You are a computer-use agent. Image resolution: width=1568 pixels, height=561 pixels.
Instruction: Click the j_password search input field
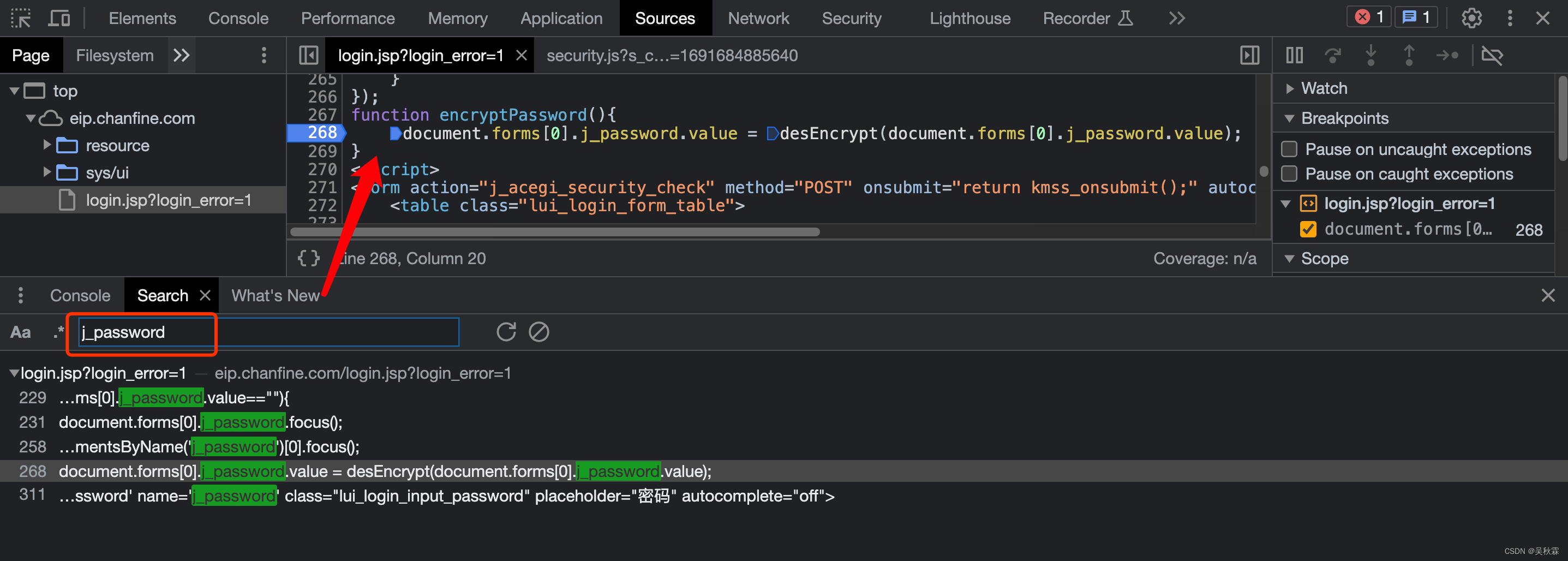point(268,332)
